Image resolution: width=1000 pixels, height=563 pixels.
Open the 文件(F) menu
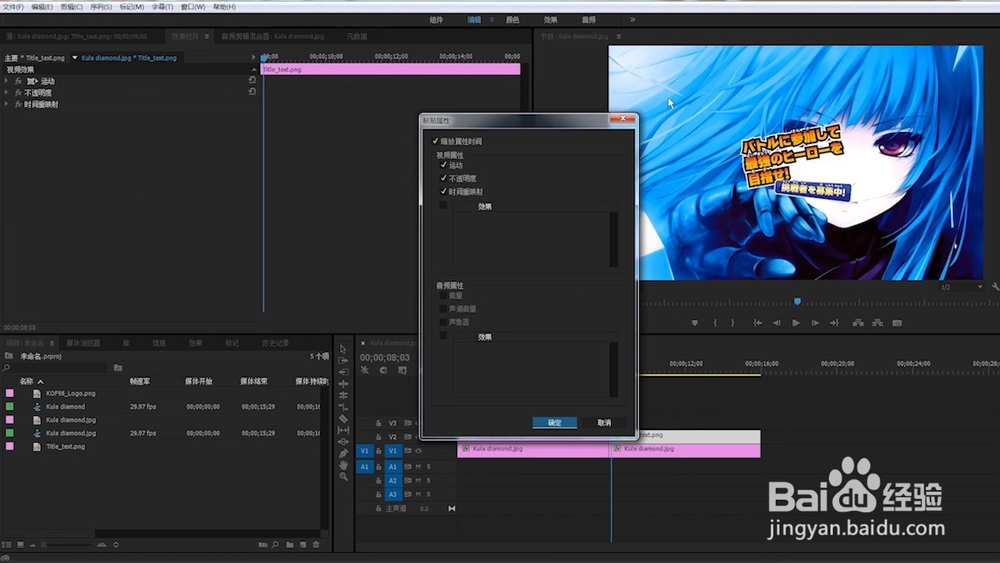(13, 7)
